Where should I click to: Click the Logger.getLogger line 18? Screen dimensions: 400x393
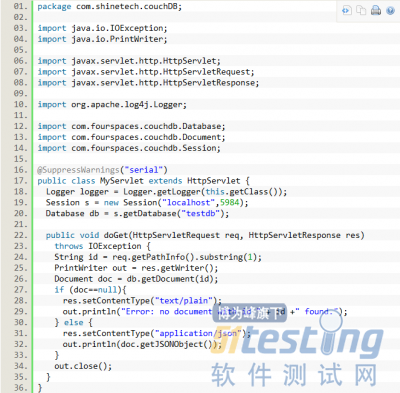[166, 192]
